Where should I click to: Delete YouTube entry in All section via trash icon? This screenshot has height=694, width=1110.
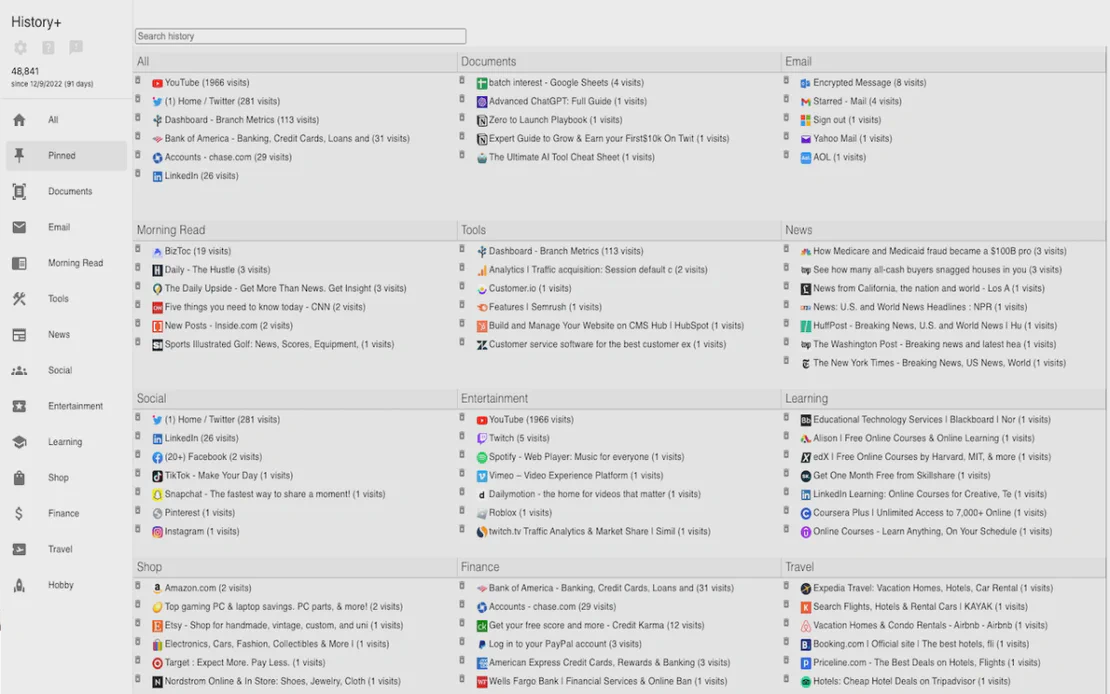point(138,81)
